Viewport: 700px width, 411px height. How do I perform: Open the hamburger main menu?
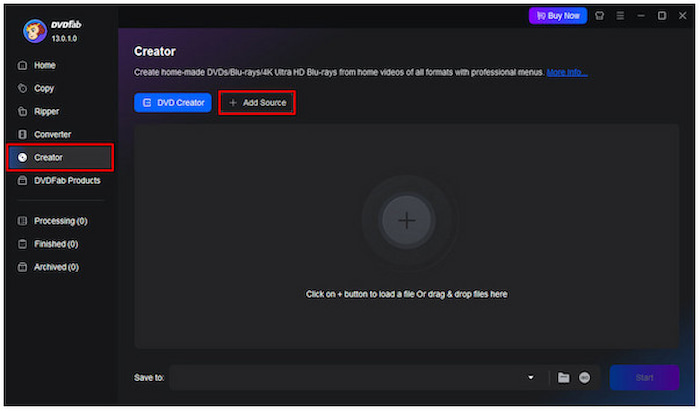[620, 16]
